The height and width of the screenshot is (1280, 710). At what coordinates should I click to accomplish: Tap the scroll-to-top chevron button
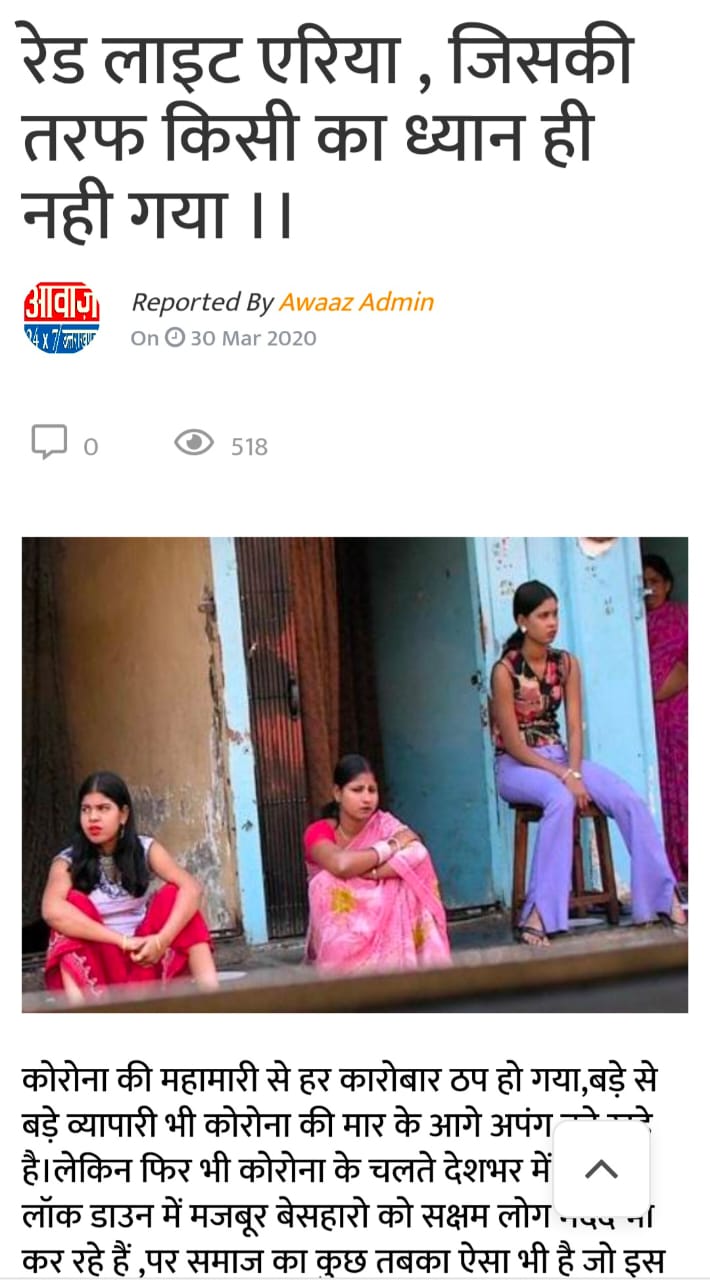pyautogui.click(x=601, y=1168)
